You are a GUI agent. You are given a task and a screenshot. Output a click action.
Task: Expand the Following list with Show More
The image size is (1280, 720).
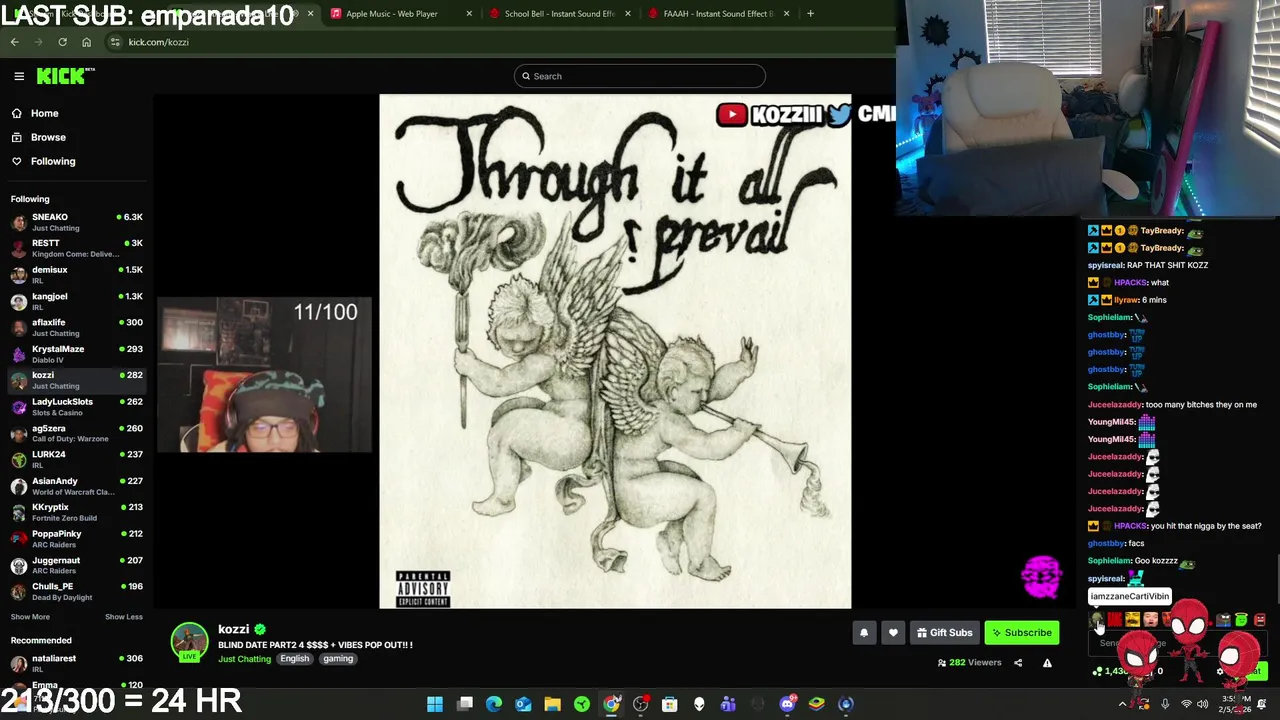coord(30,617)
